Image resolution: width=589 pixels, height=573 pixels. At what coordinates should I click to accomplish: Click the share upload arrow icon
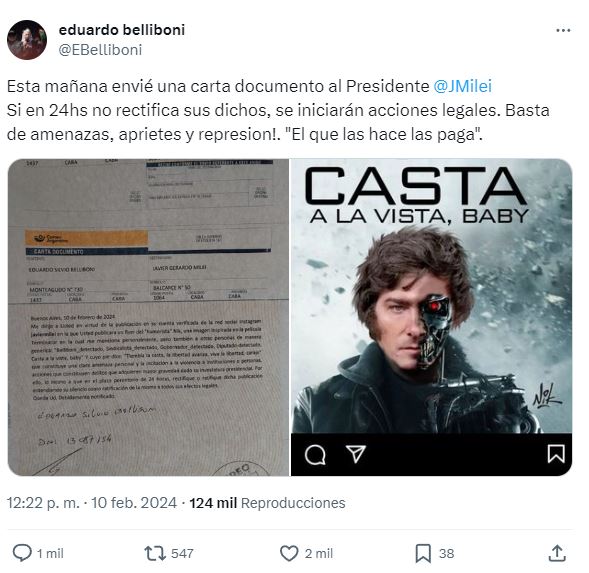[x=557, y=553]
